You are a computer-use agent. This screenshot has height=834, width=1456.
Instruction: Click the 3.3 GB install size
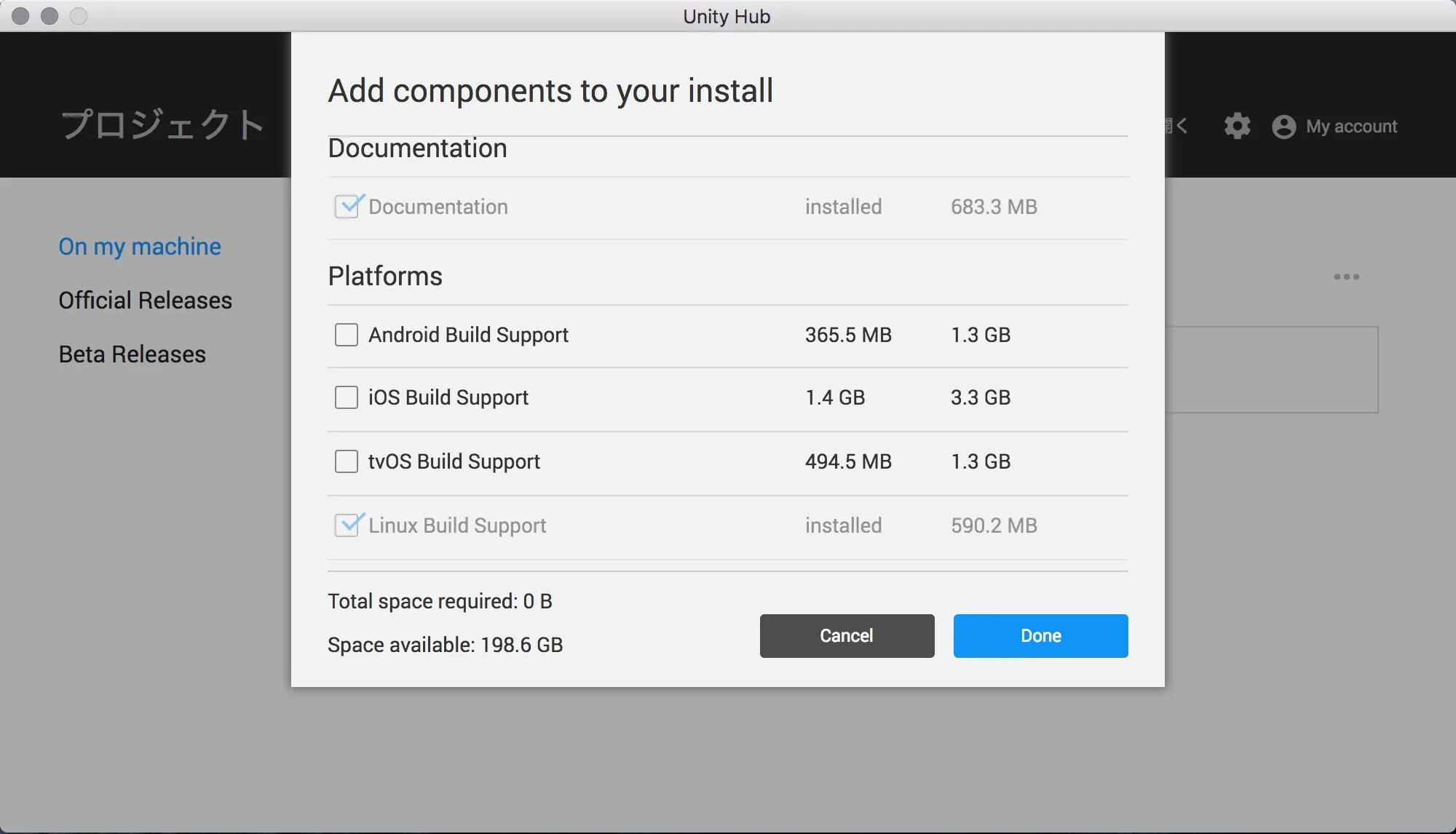(x=980, y=397)
